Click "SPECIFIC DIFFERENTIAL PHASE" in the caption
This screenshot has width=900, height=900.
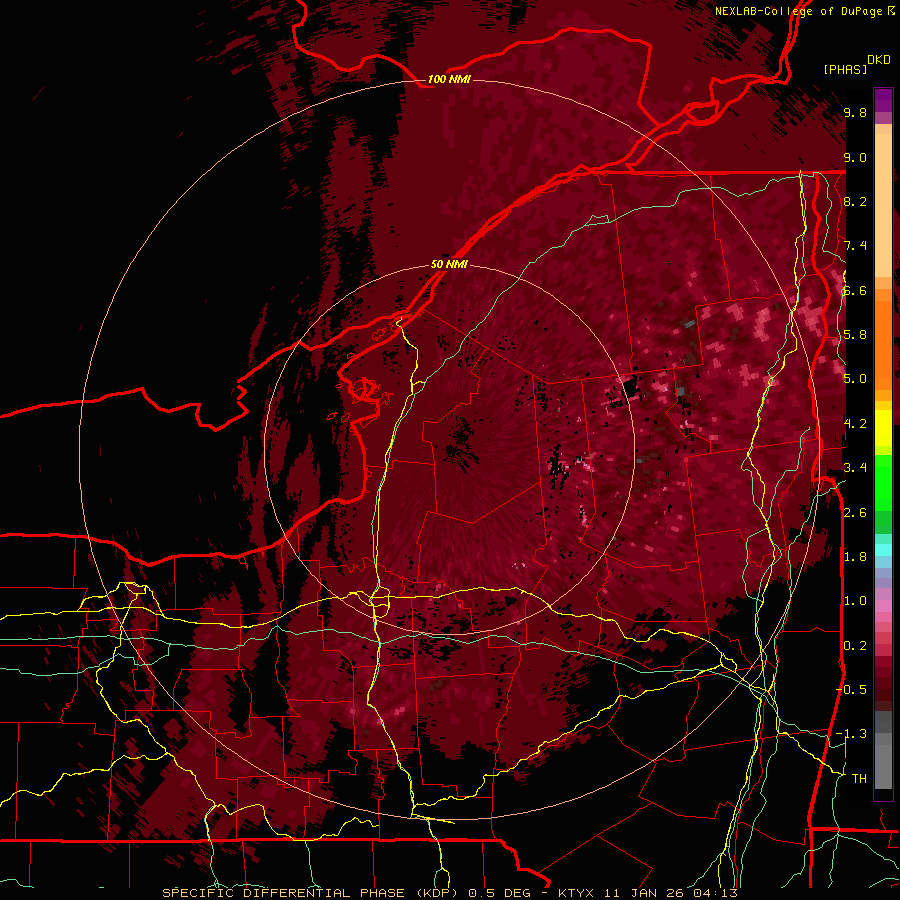(285, 893)
